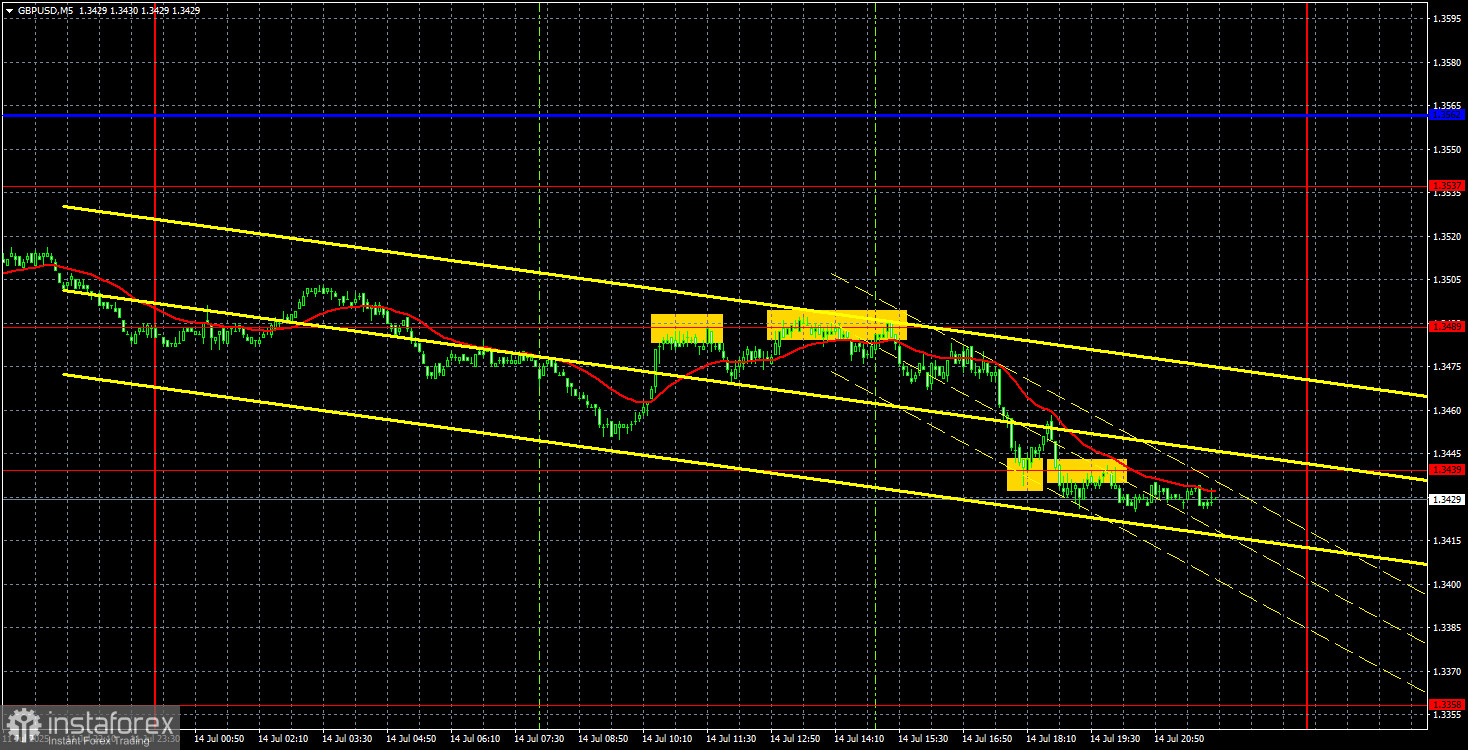Click the 1.3550 price axis label
The width and height of the screenshot is (1468, 750).
[x=1446, y=149]
